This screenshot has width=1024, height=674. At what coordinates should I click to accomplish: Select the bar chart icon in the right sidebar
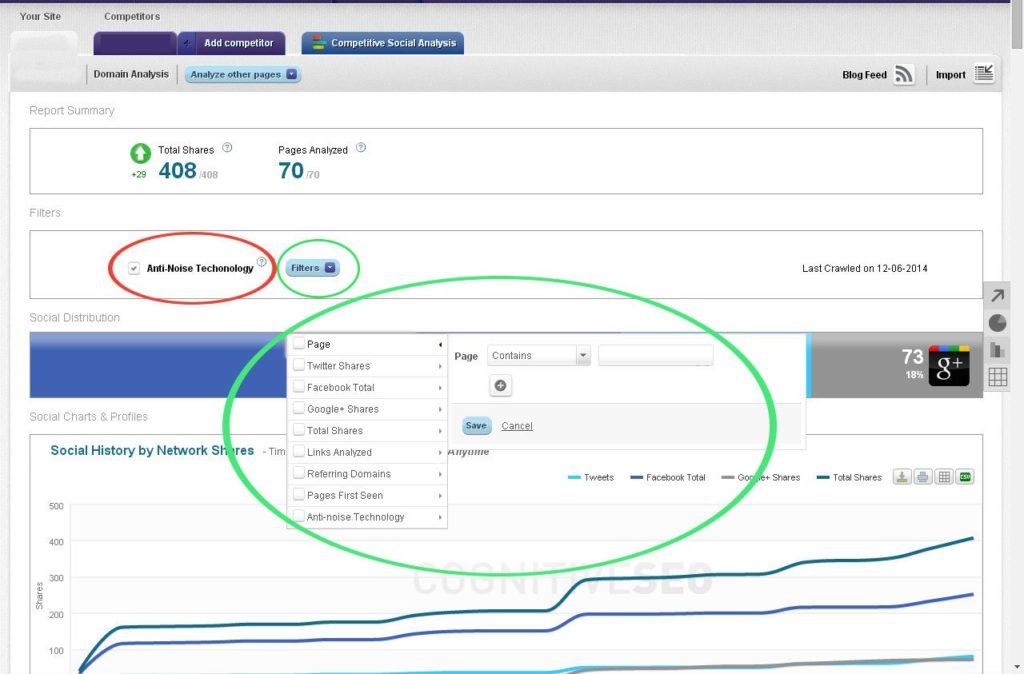tap(997, 350)
